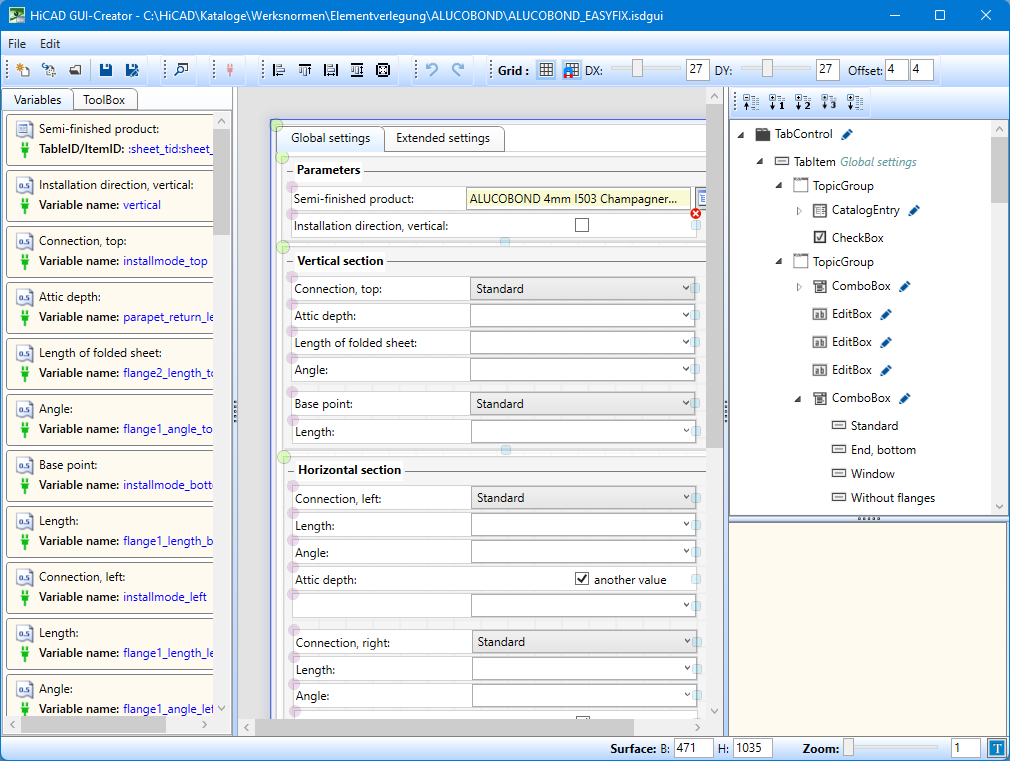Click the magnifier preview icon
The height and width of the screenshot is (761, 1010).
[x=182, y=70]
